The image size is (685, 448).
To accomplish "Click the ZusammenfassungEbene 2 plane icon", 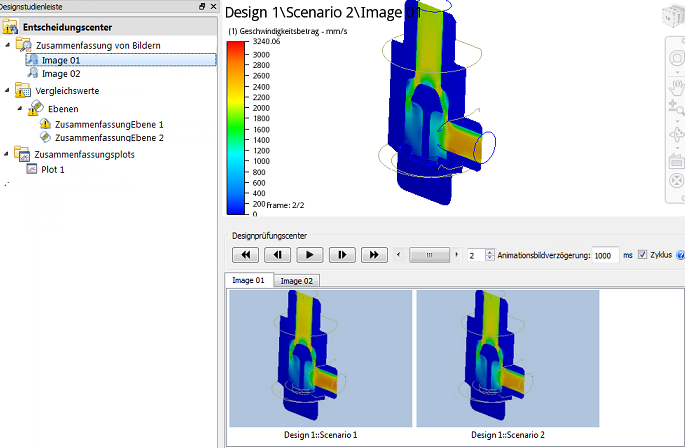I will (x=45, y=137).
